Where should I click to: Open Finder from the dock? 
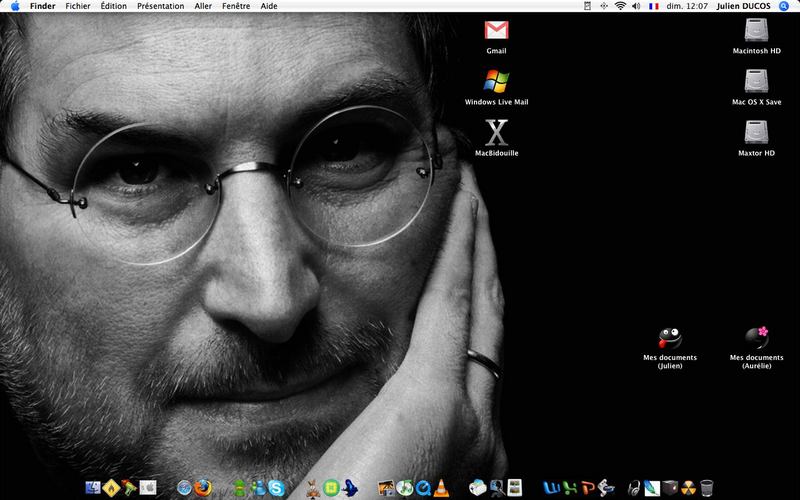coord(93,488)
